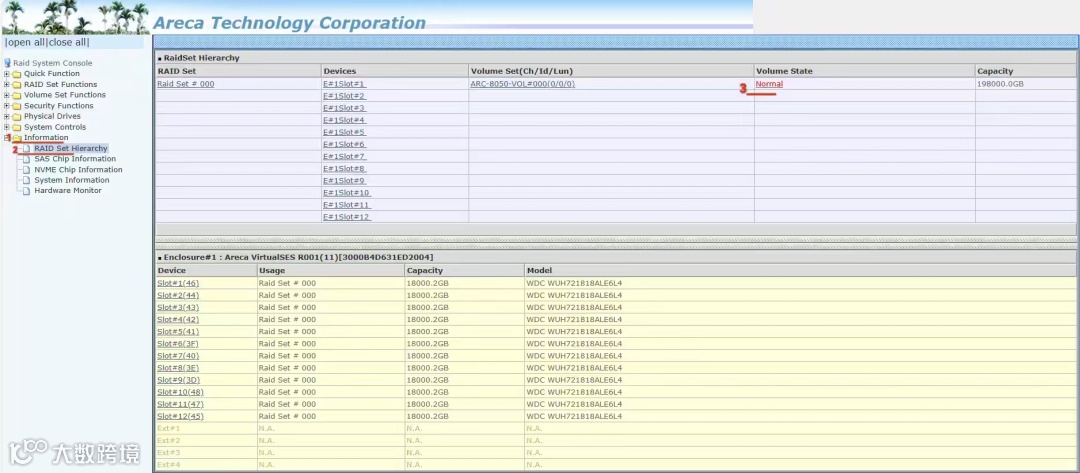1080x473 pixels.
Task: Open enclosure Slot#3(43) link
Action: (x=178, y=307)
